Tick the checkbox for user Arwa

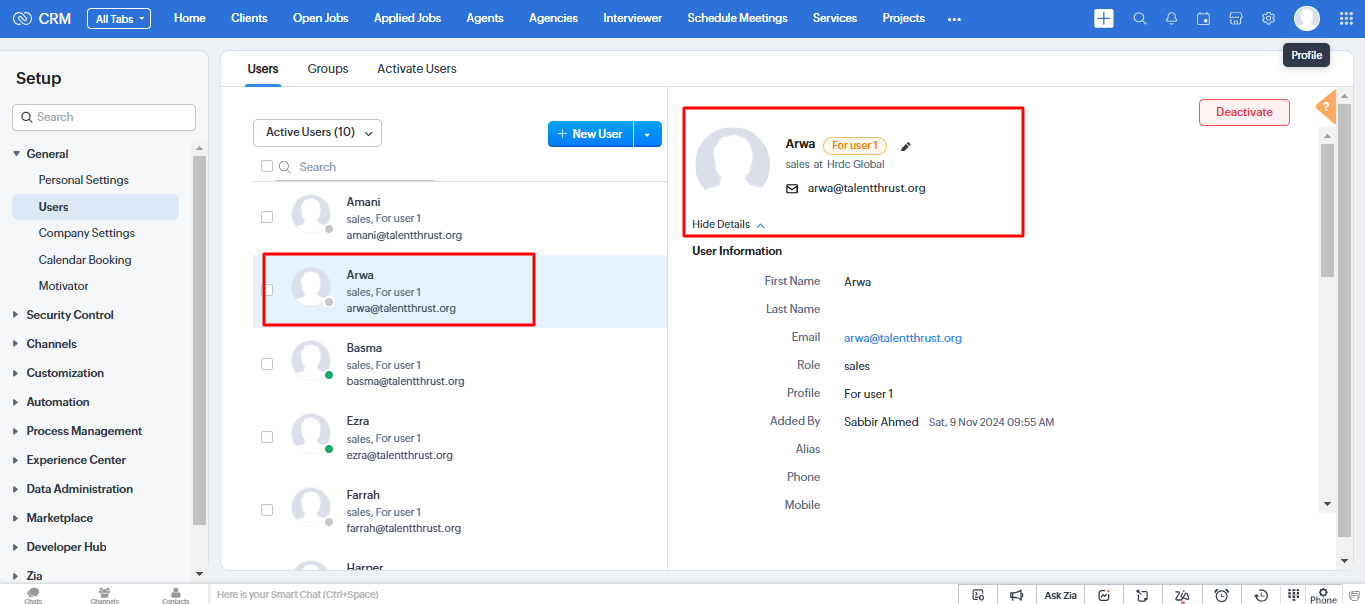click(x=267, y=290)
